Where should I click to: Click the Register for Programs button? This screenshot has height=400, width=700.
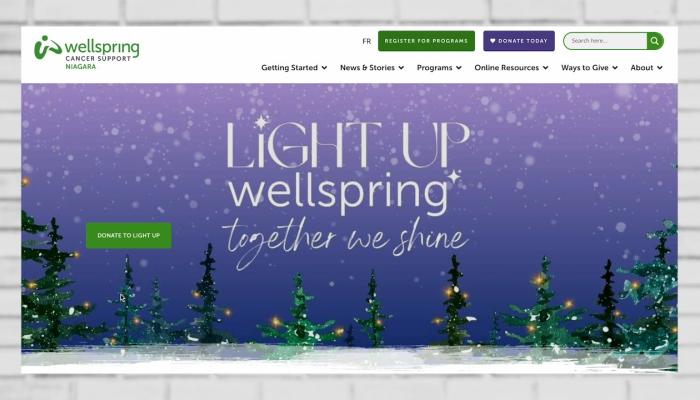tap(426, 41)
